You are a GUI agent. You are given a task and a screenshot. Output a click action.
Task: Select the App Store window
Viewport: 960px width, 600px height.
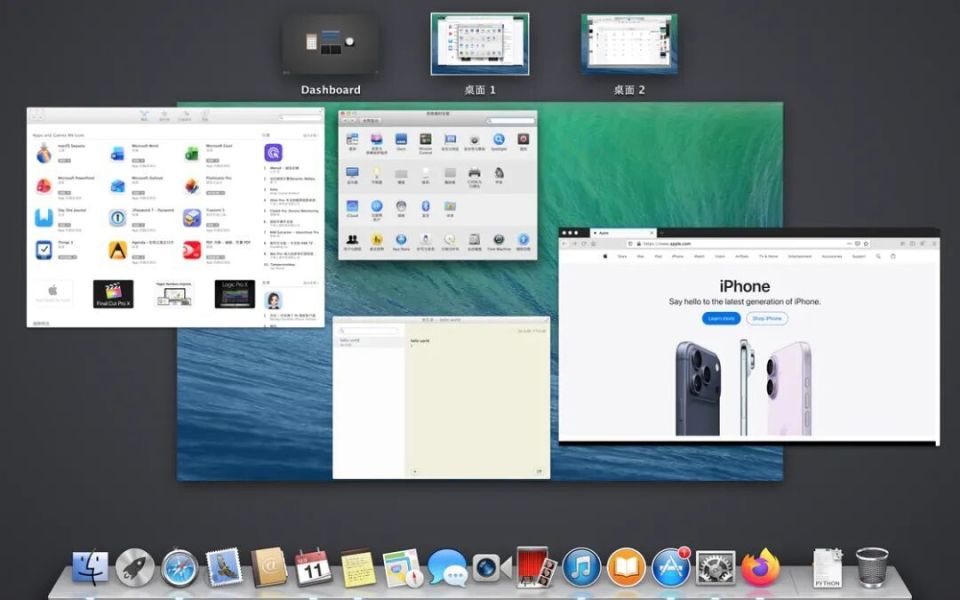[176, 217]
